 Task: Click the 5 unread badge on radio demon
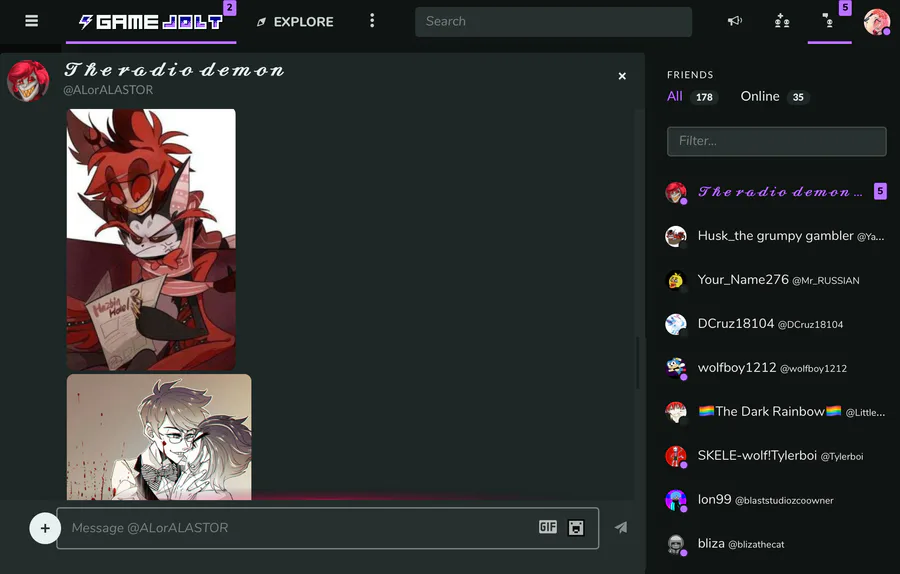[880, 191]
